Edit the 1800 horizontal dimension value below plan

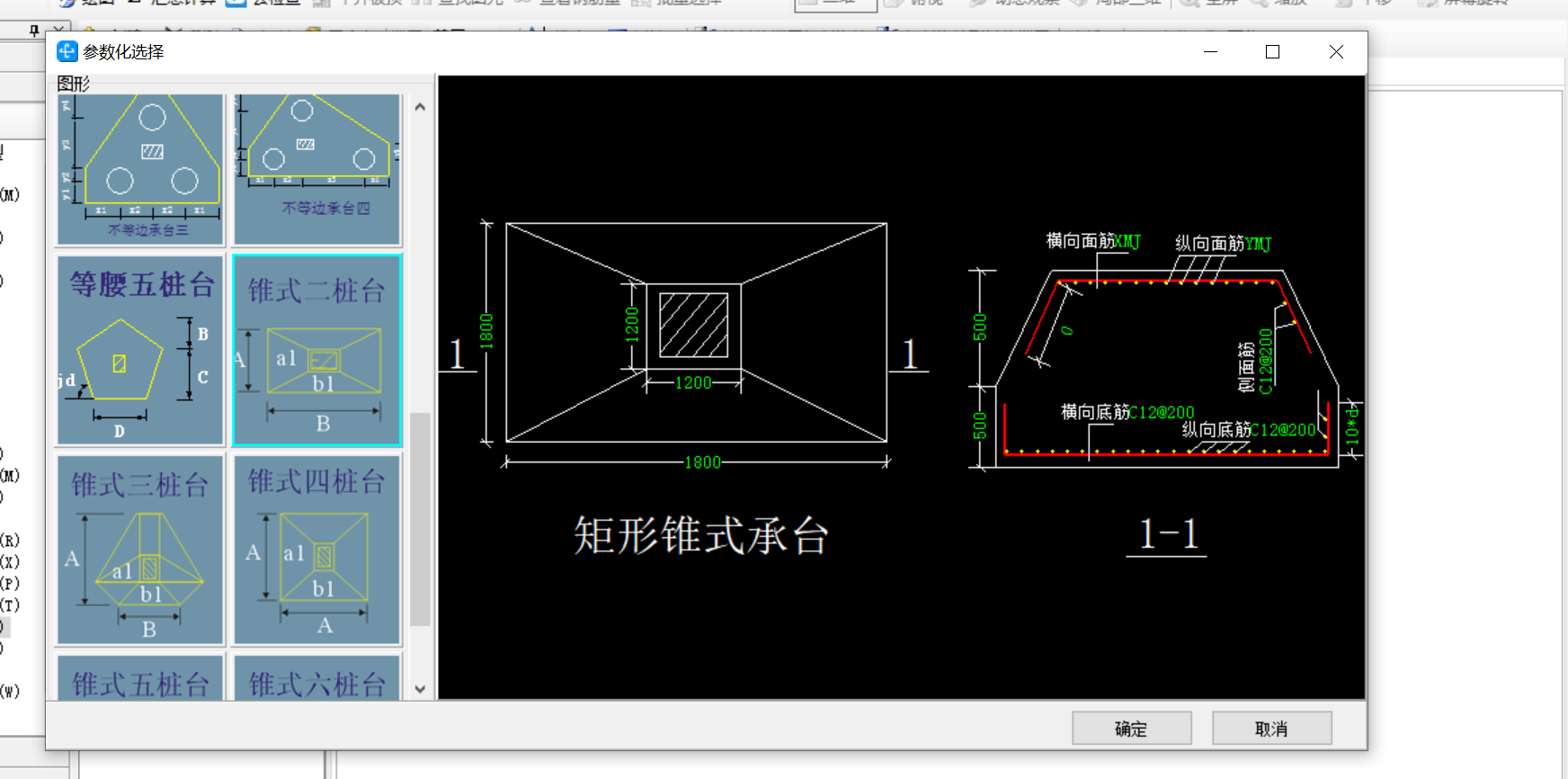[702, 462]
